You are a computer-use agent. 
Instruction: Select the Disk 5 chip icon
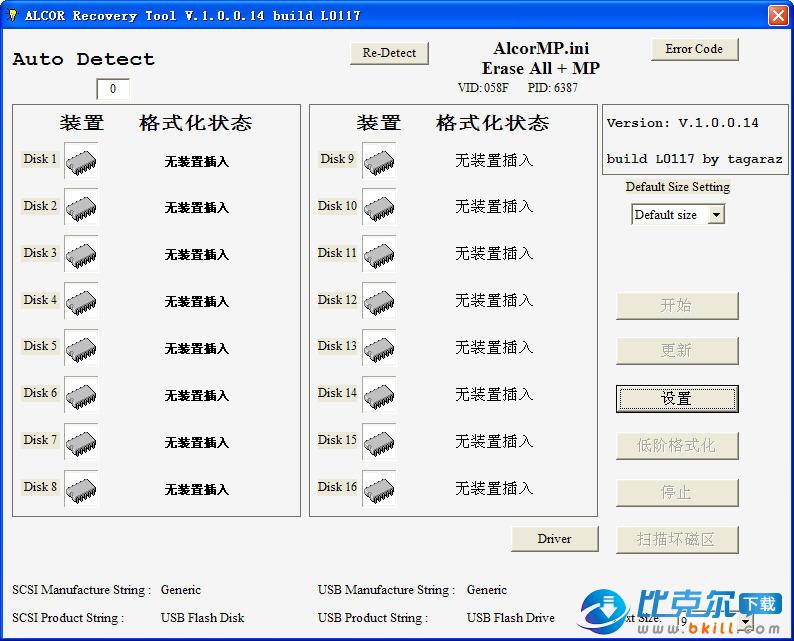81,347
